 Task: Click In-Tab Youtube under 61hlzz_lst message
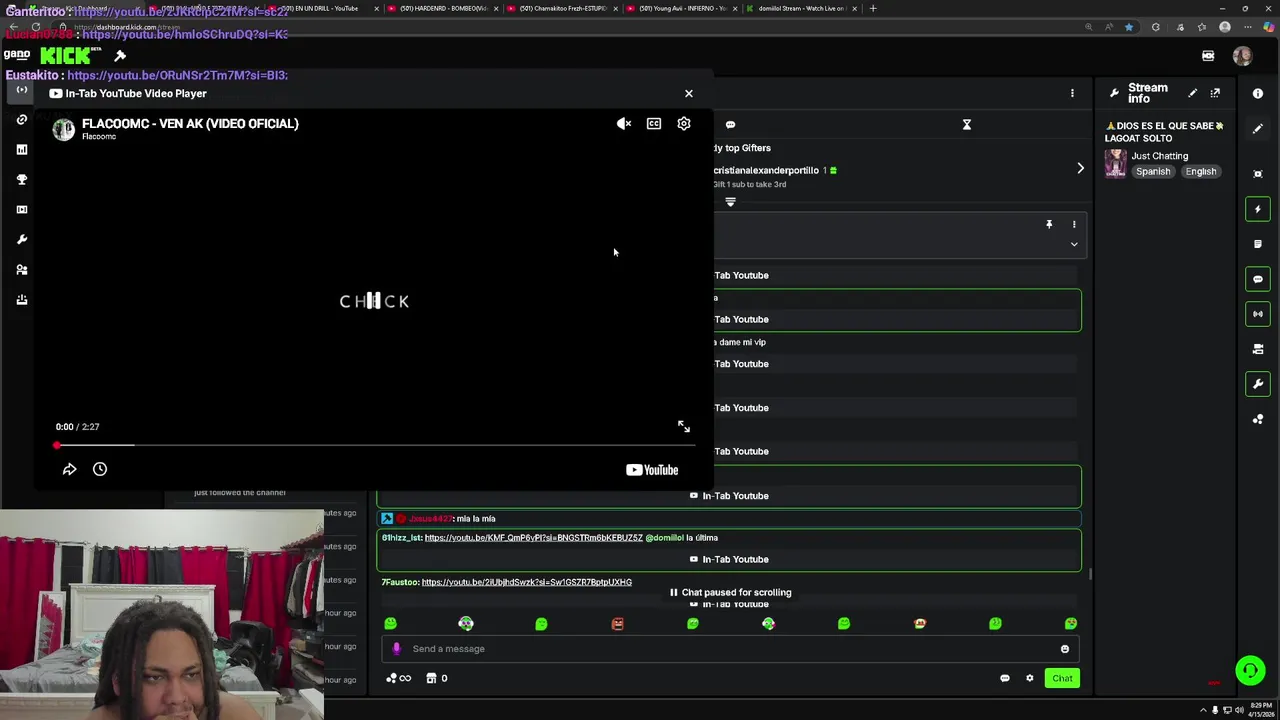click(x=729, y=559)
